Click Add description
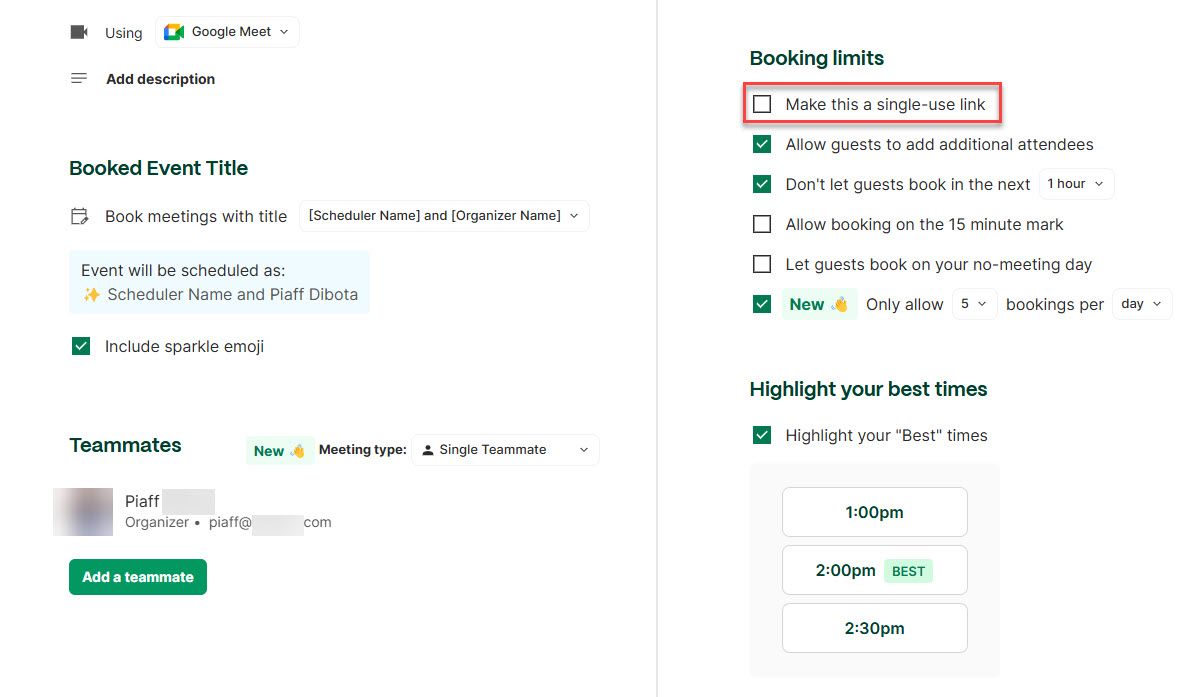Screen dimensions: 1201x697 tap(160, 79)
